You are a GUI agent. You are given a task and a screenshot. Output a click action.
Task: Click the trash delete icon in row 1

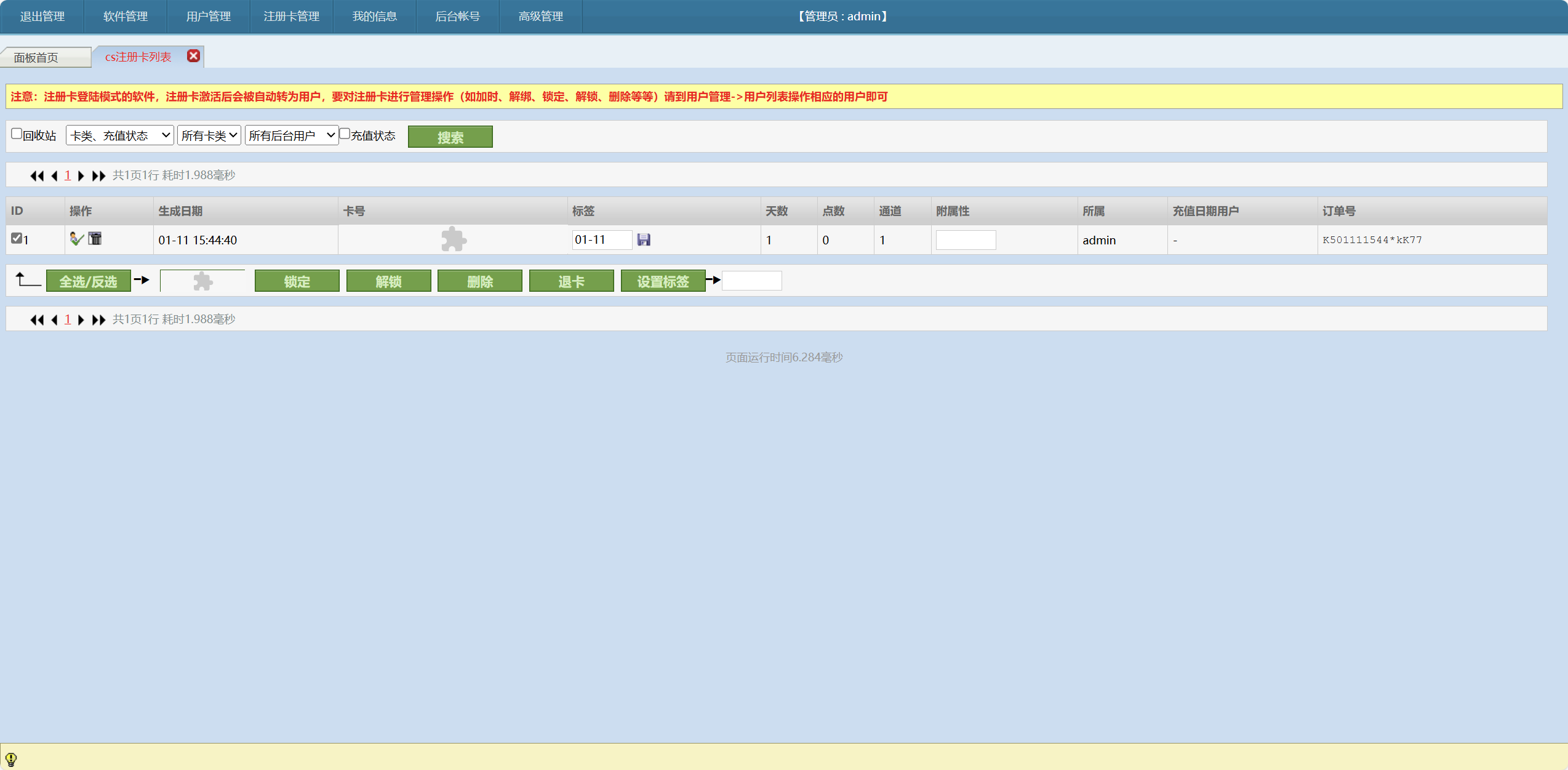tap(95, 238)
